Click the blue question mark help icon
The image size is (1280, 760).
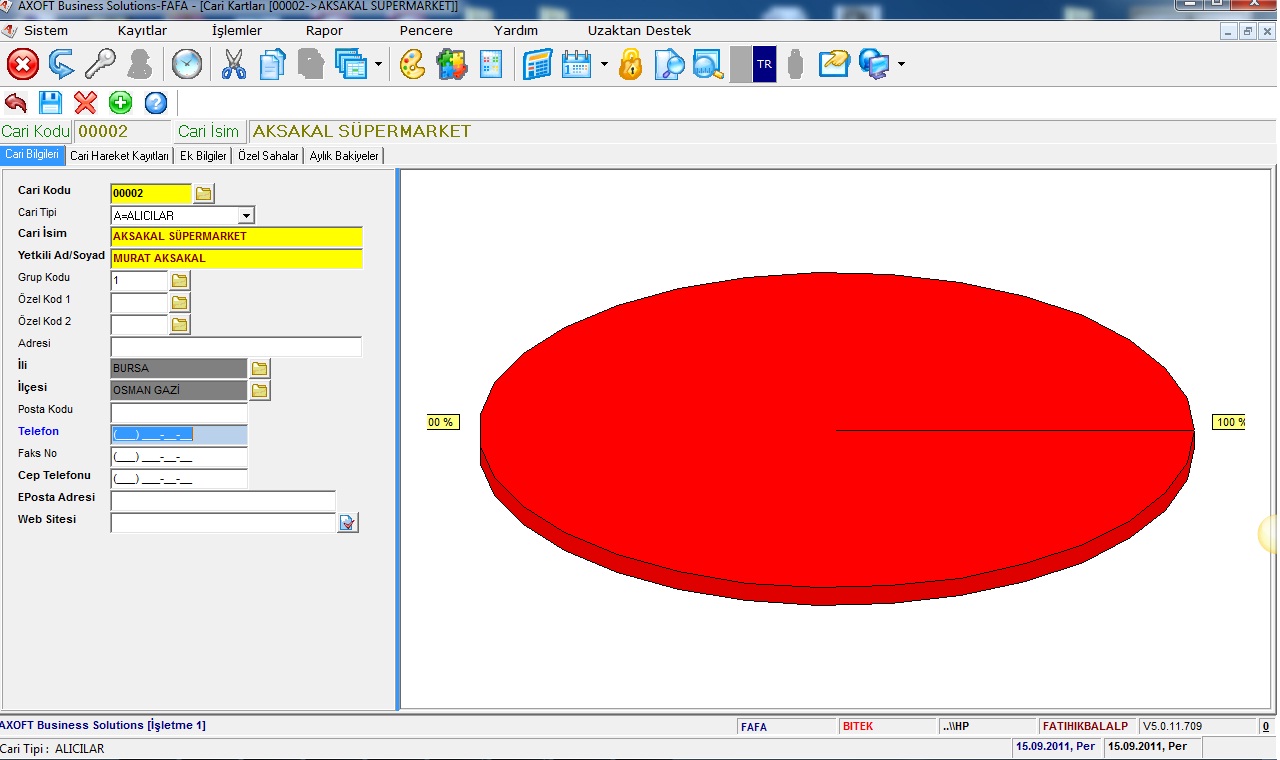coord(155,102)
